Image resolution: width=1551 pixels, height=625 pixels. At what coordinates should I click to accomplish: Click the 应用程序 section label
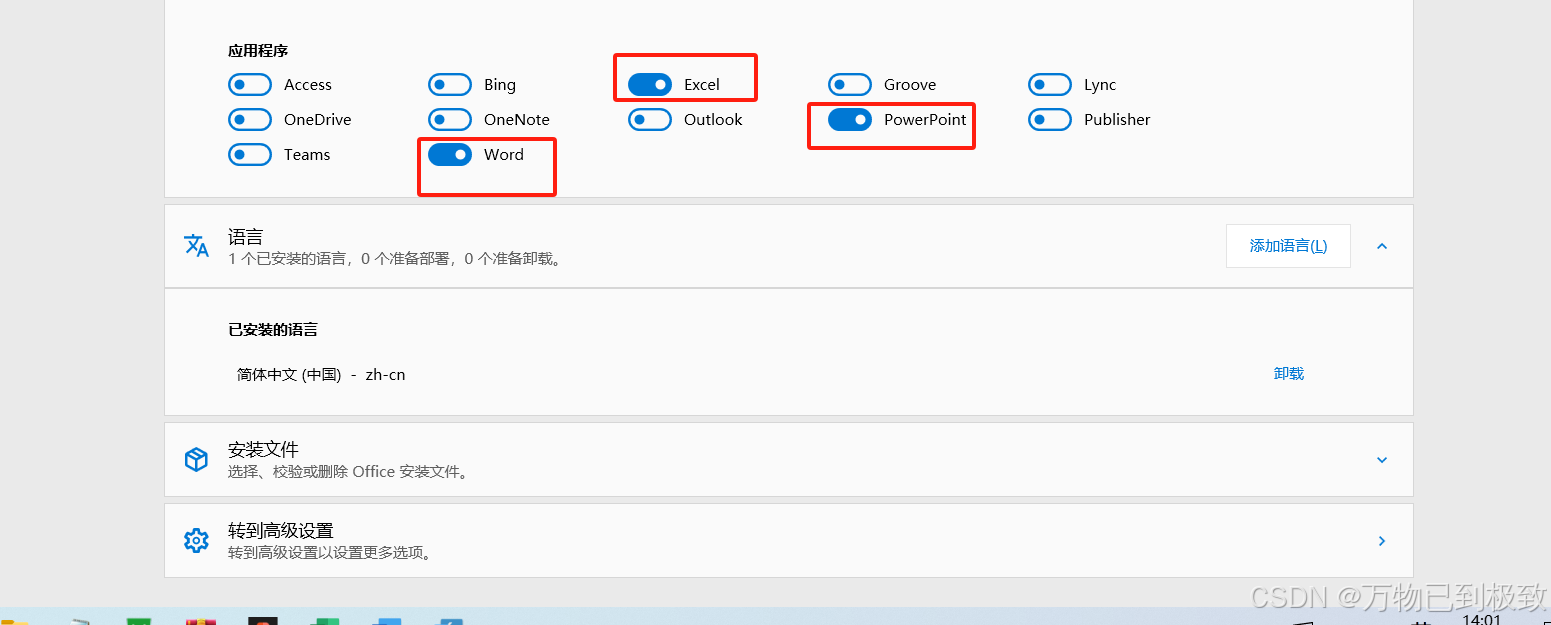[x=258, y=51]
